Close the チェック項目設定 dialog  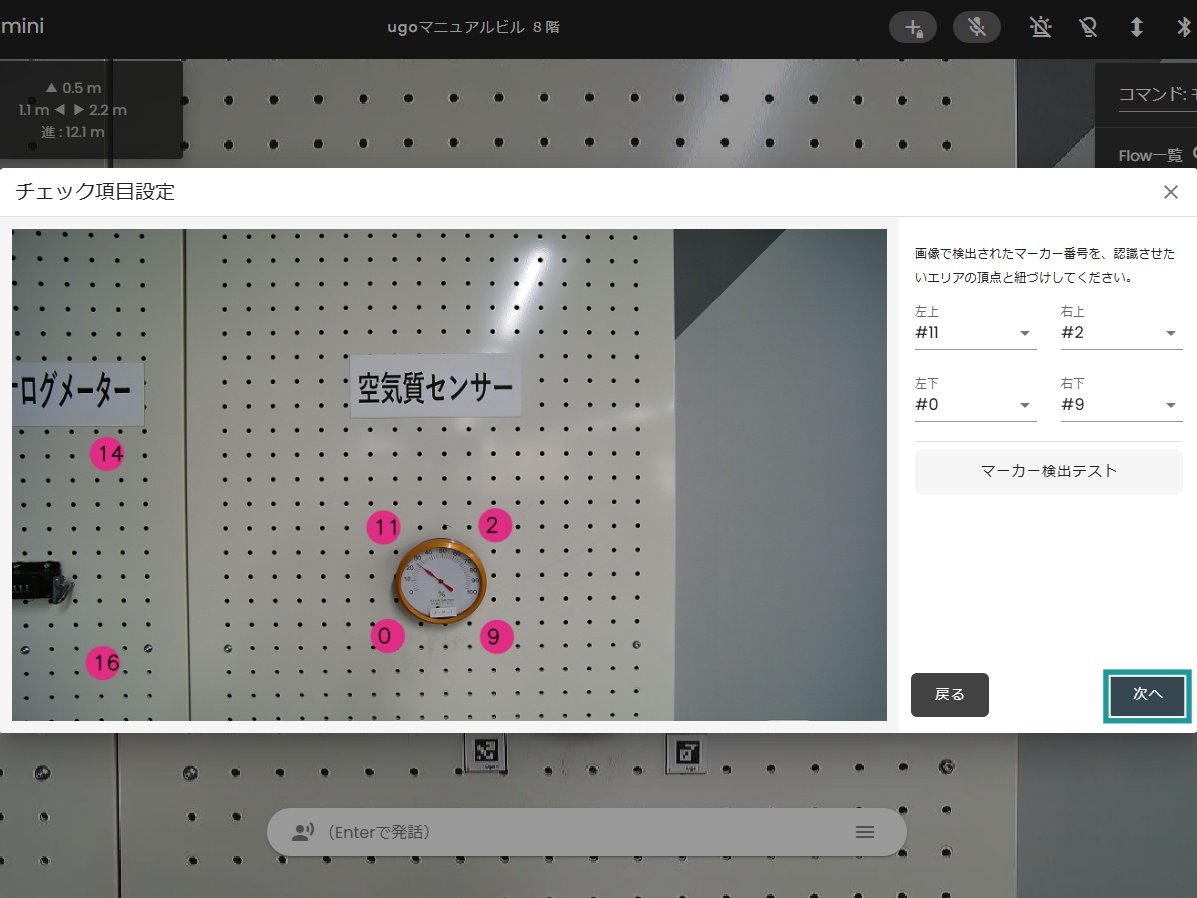[x=1171, y=192]
